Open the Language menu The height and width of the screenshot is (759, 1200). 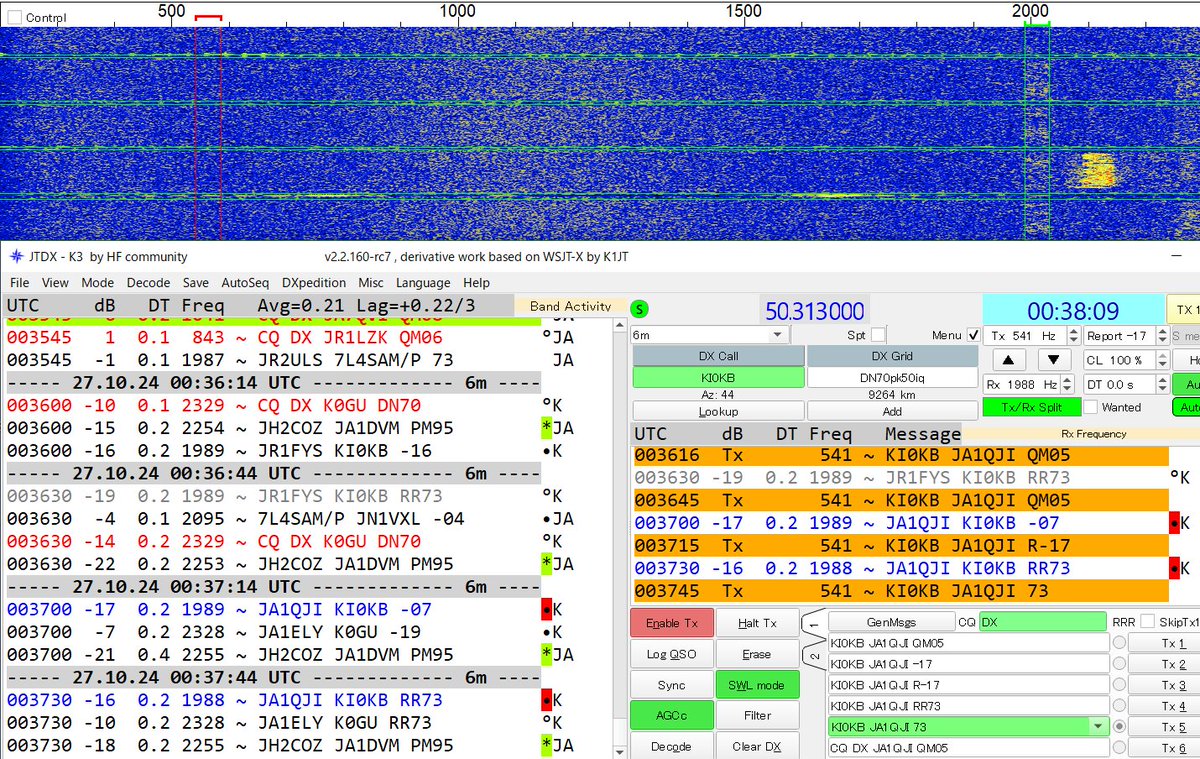coord(423,283)
